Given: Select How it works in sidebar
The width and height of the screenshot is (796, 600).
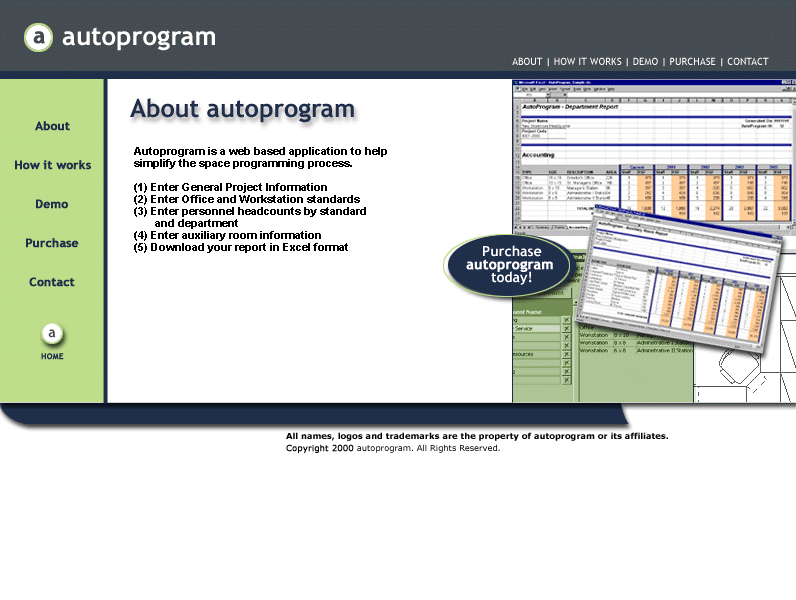Looking at the screenshot, I should [53, 165].
